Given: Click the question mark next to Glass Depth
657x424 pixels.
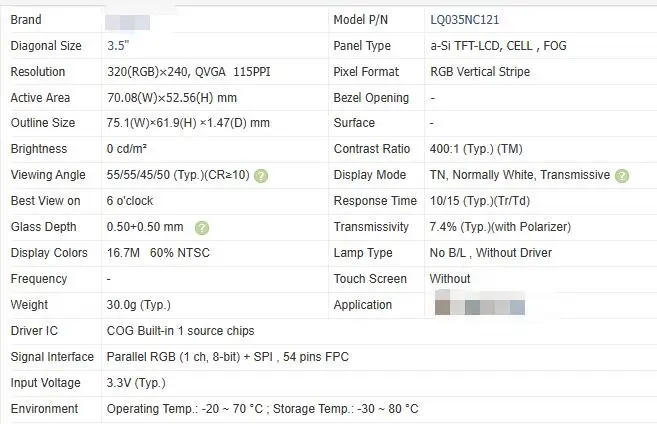Looking at the screenshot, I should [202, 227].
